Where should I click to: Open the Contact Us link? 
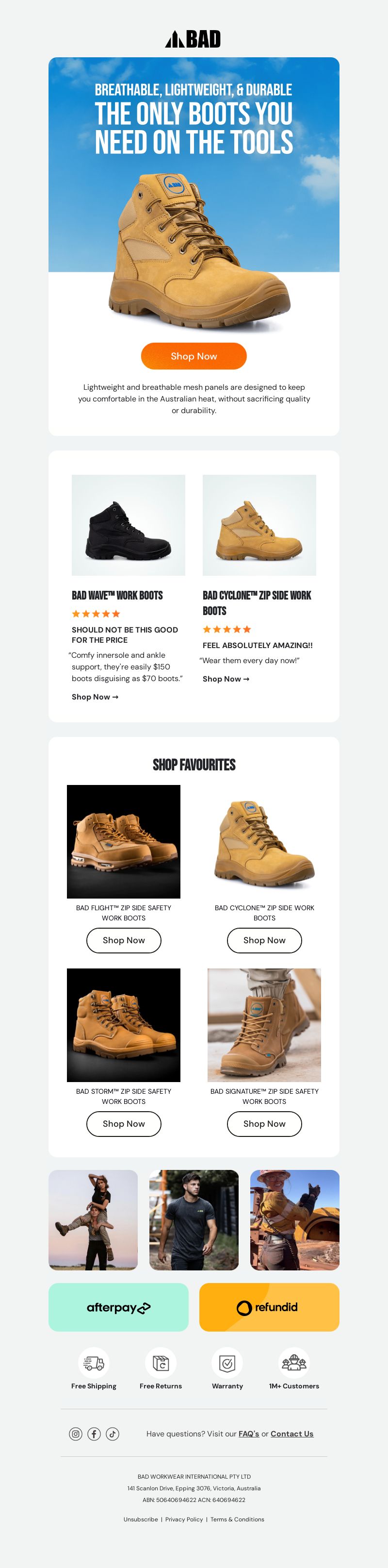(292, 1434)
